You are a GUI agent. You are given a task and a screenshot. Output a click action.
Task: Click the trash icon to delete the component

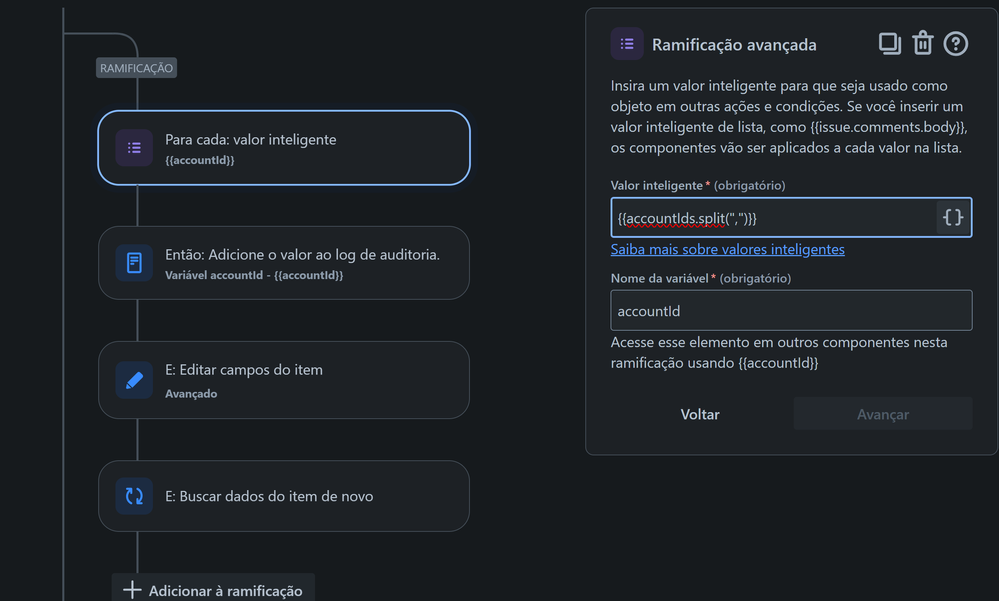[922, 43]
